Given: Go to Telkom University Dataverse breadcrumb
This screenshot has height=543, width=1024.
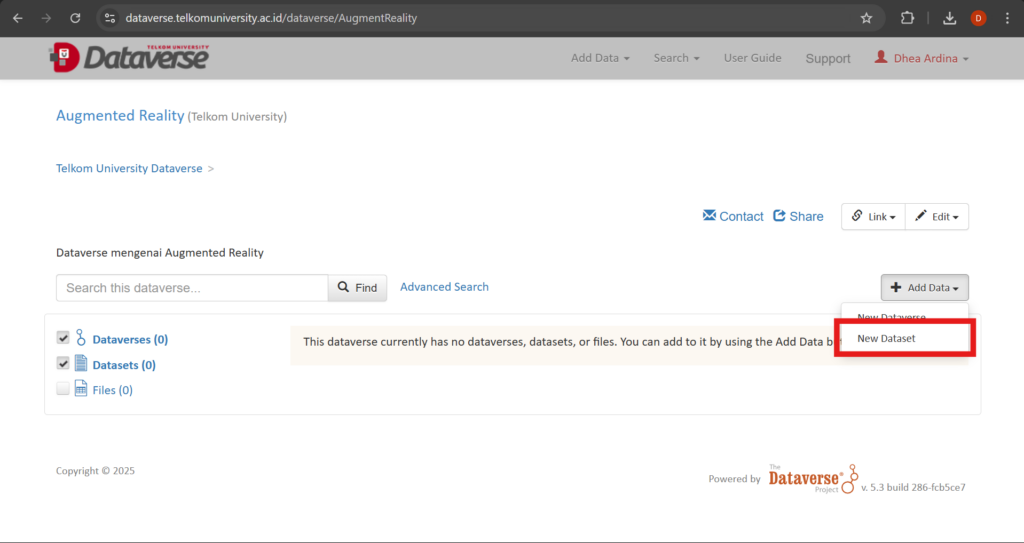Looking at the screenshot, I should click(x=129, y=169).
